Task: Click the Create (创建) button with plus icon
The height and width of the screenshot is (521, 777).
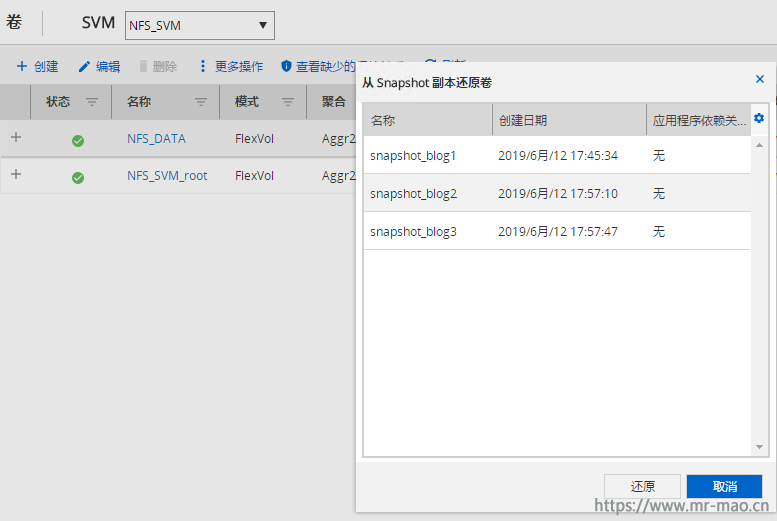Action: [37, 66]
